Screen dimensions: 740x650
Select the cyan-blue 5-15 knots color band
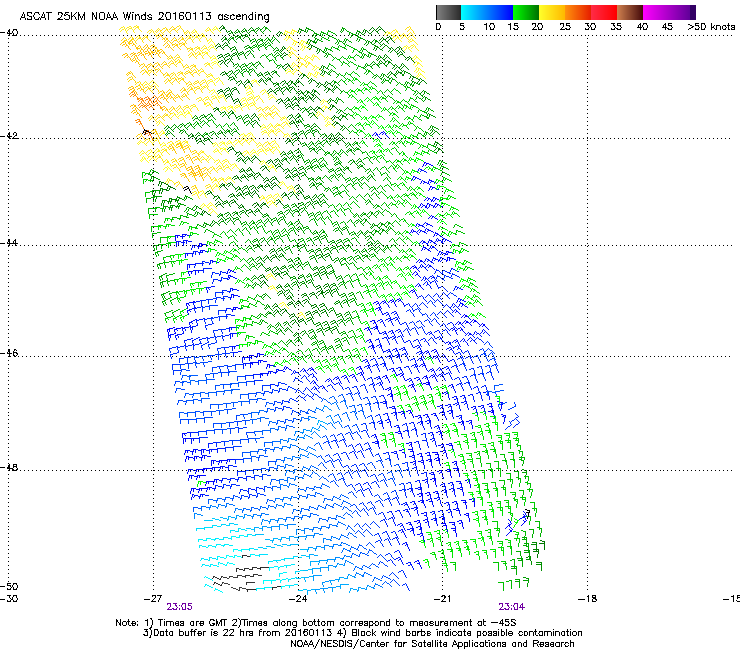click(487, 12)
